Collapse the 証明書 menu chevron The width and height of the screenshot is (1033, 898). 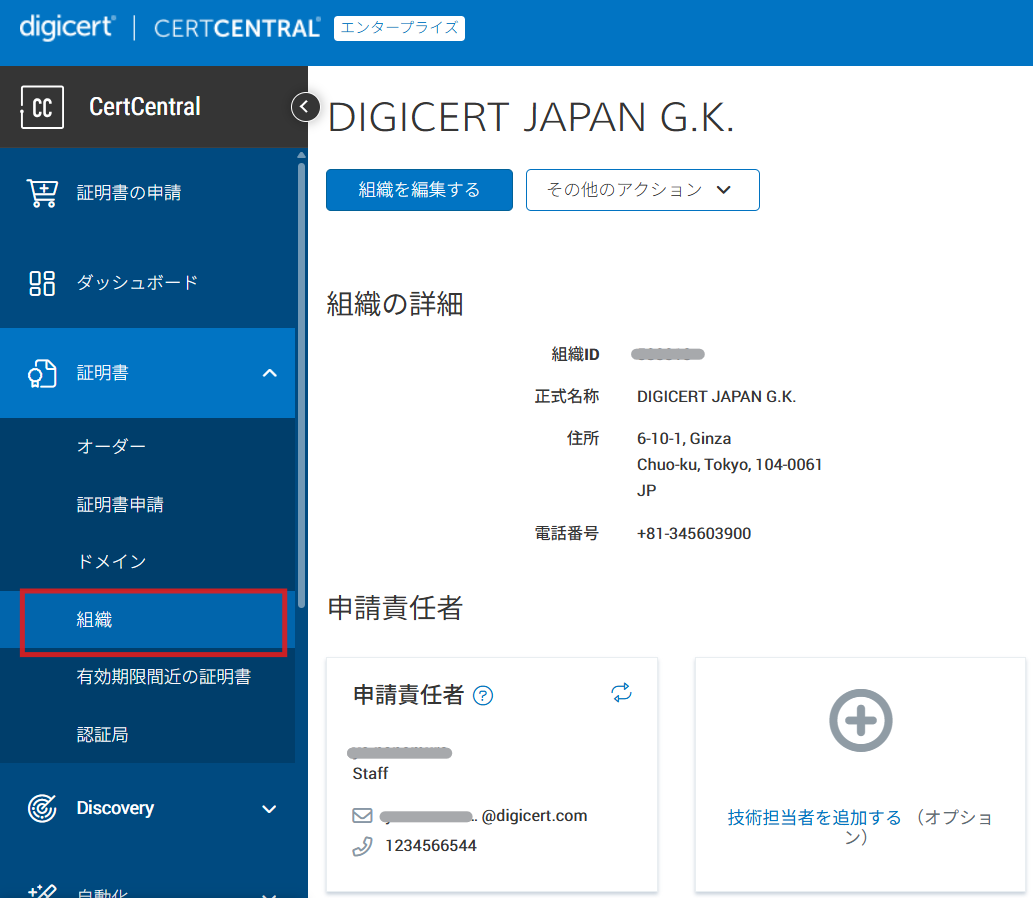[x=269, y=373]
